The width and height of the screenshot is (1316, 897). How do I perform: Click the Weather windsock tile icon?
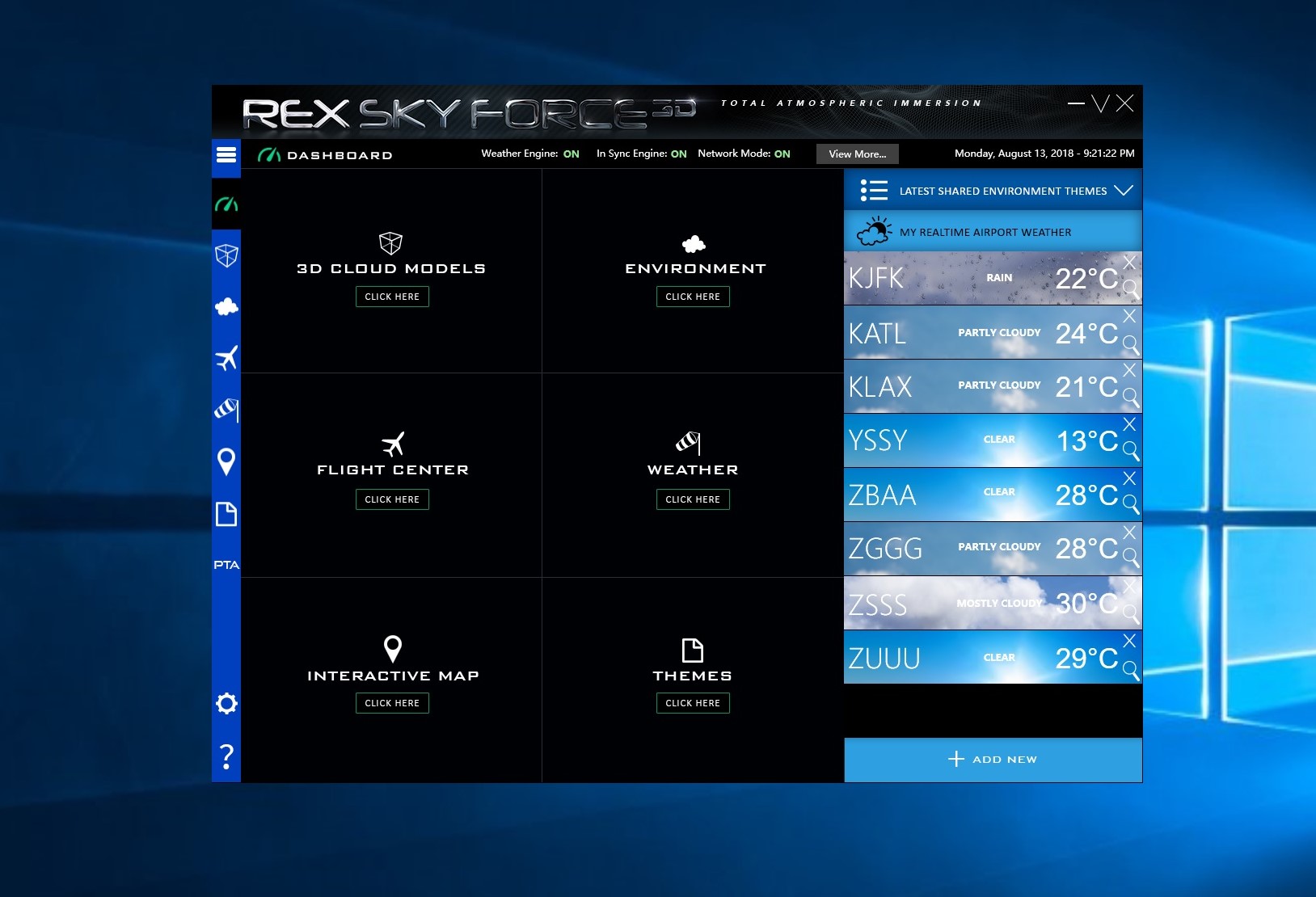click(x=689, y=443)
